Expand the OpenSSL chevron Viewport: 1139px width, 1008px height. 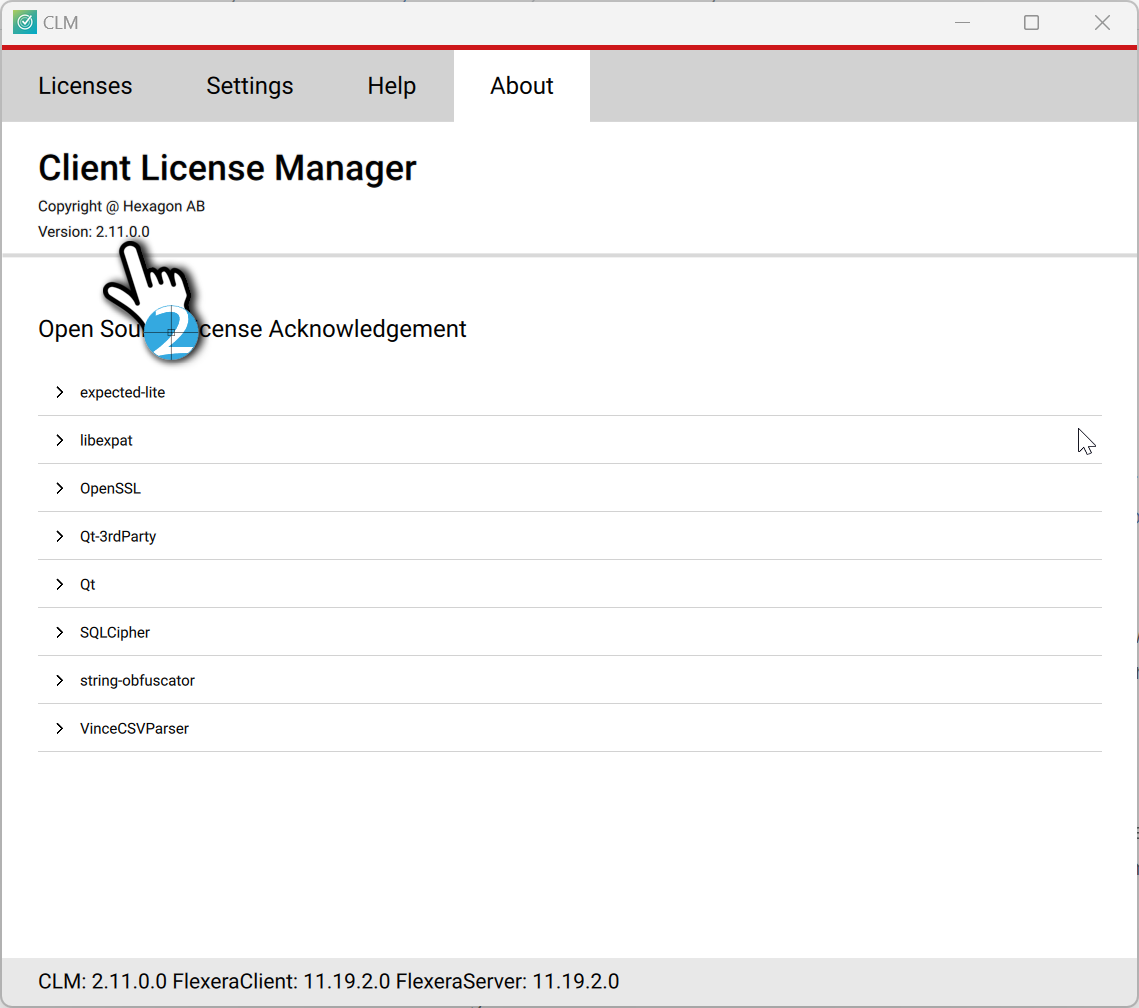coord(60,488)
